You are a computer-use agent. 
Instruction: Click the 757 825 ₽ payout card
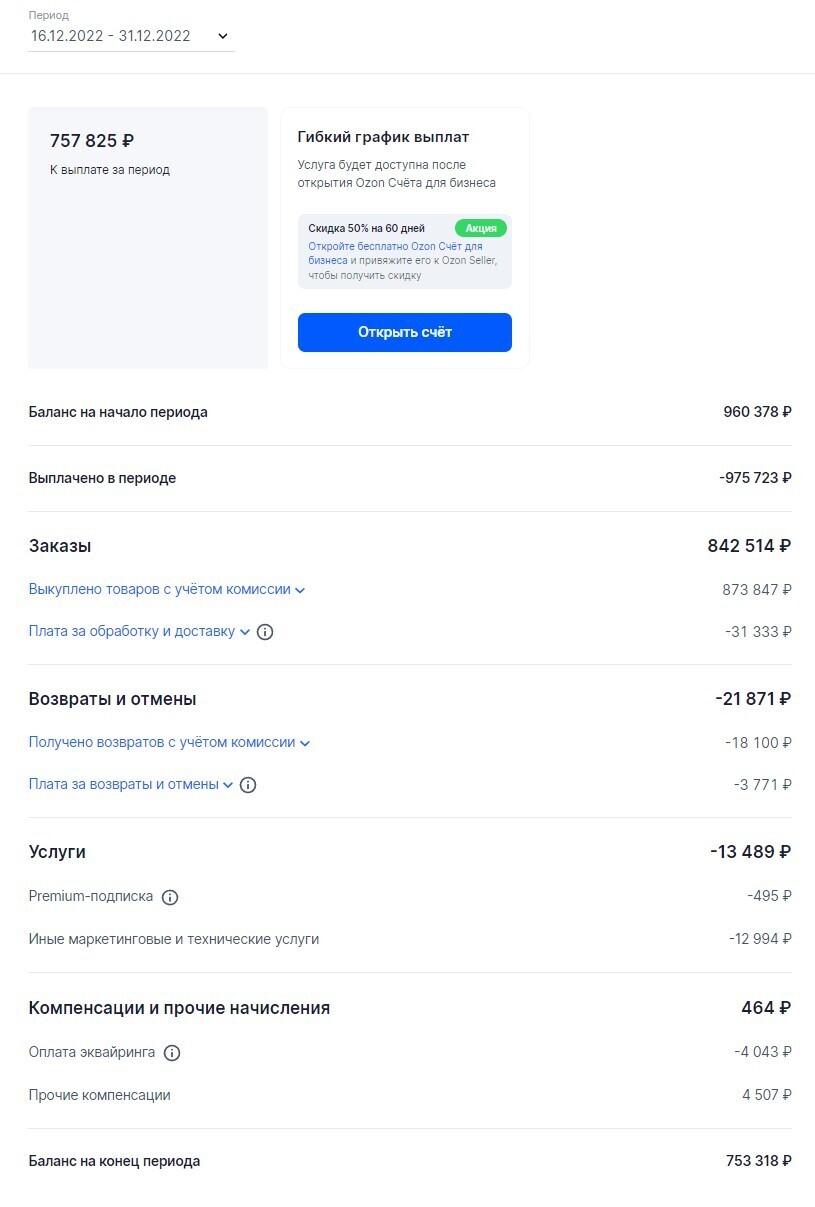(x=148, y=238)
